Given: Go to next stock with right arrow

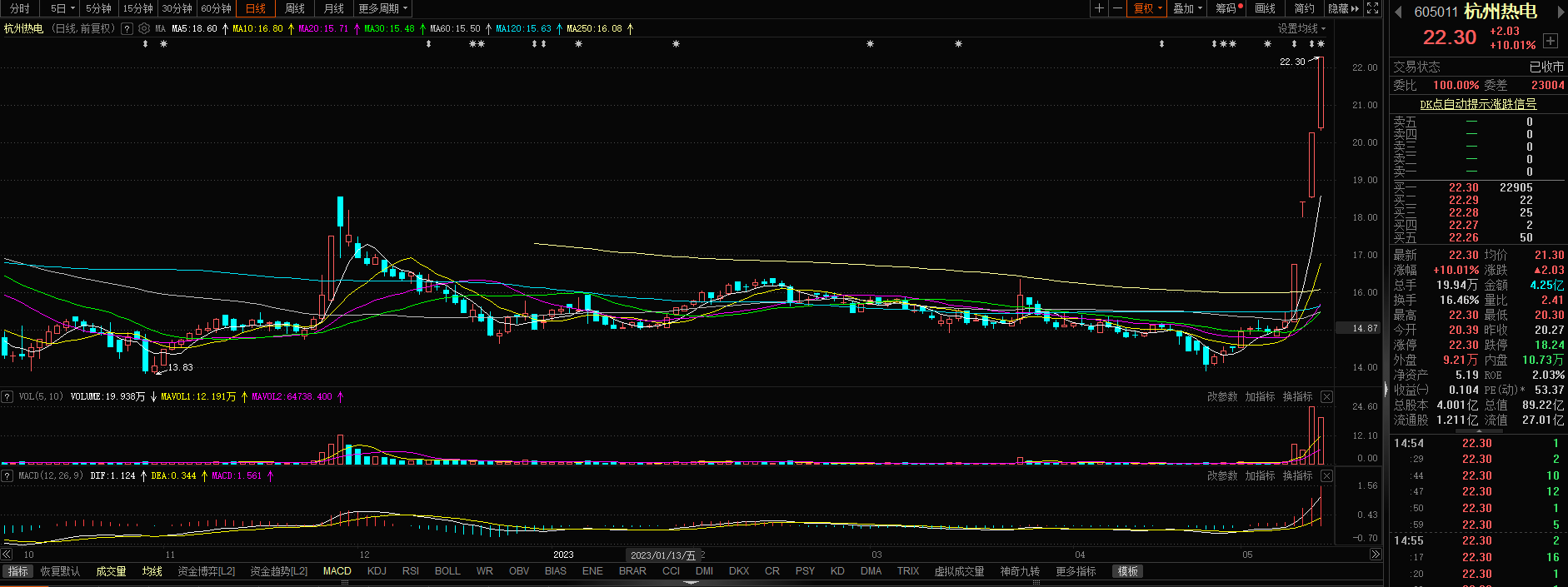Looking at the screenshot, I should (1561, 12).
